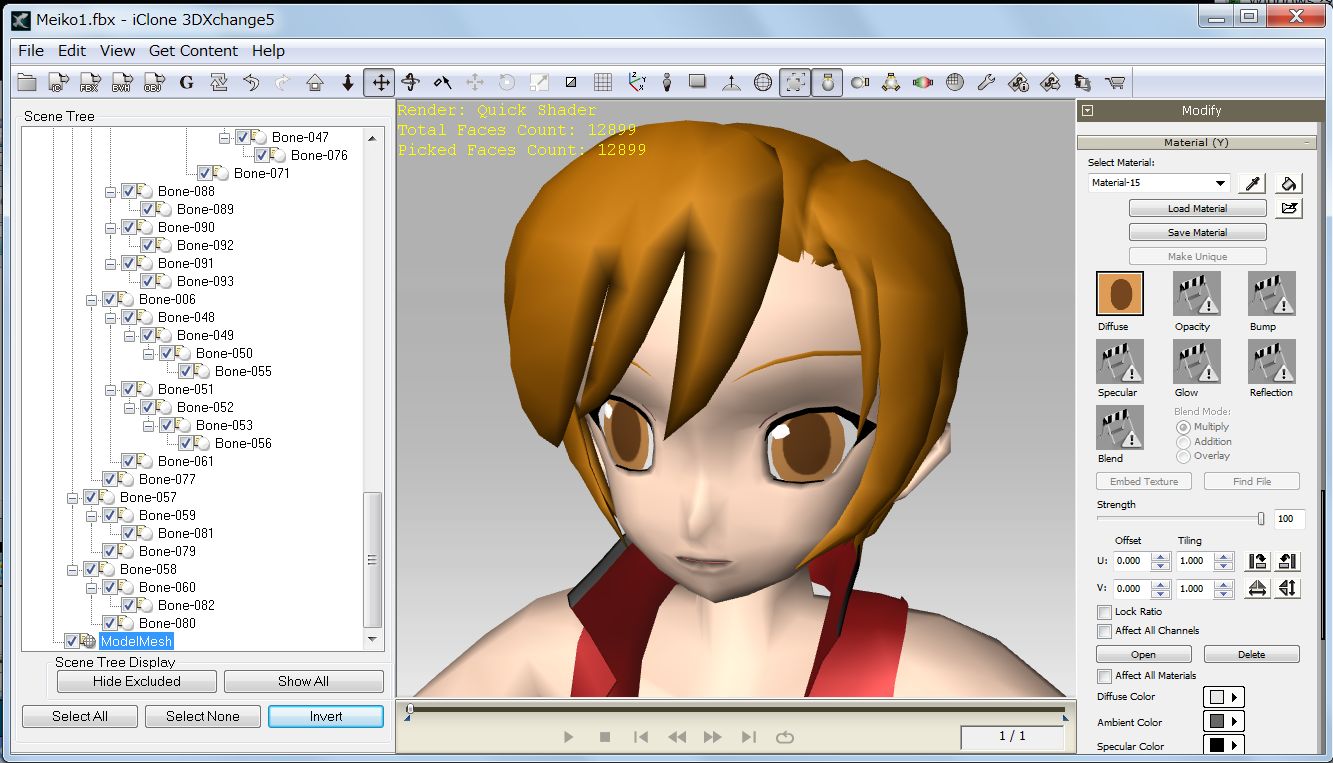Collapse the Bone-006 tree node
1333x763 pixels.
click(92, 299)
